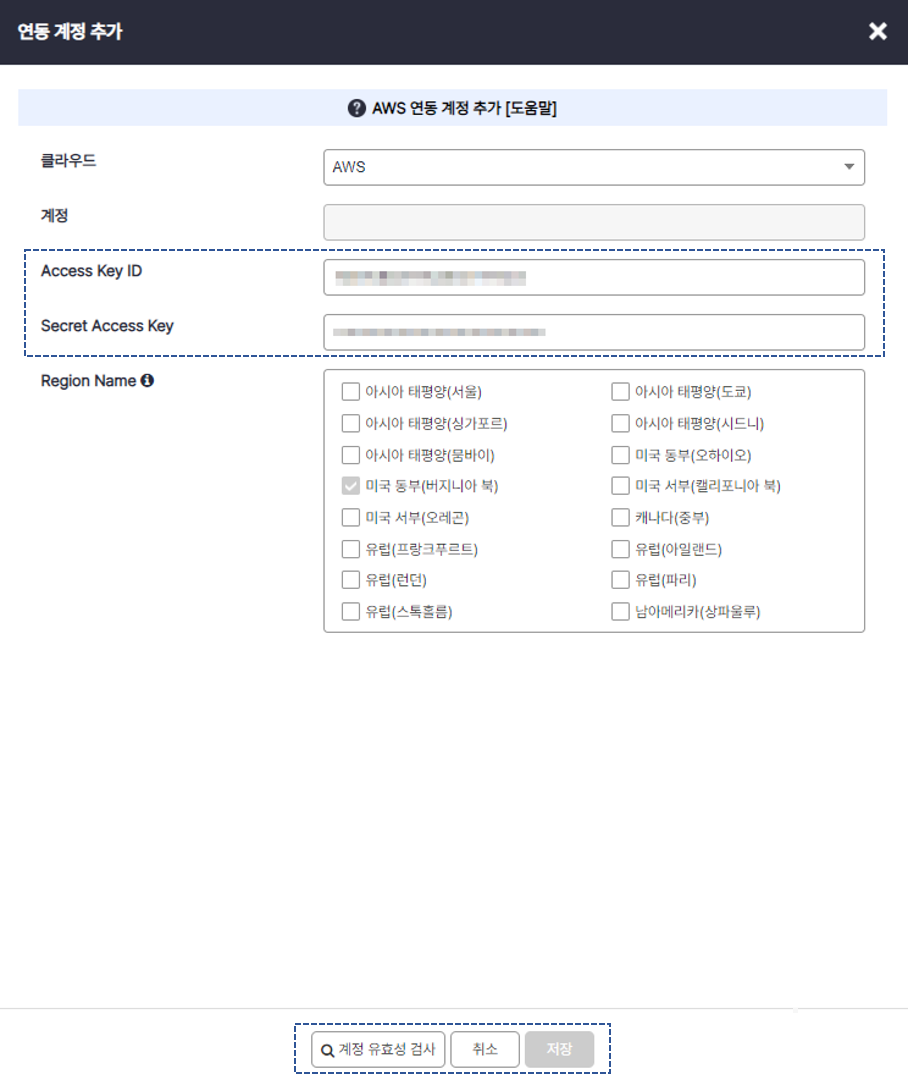
Task: Click the Access Key ID field
Action: click(x=594, y=277)
